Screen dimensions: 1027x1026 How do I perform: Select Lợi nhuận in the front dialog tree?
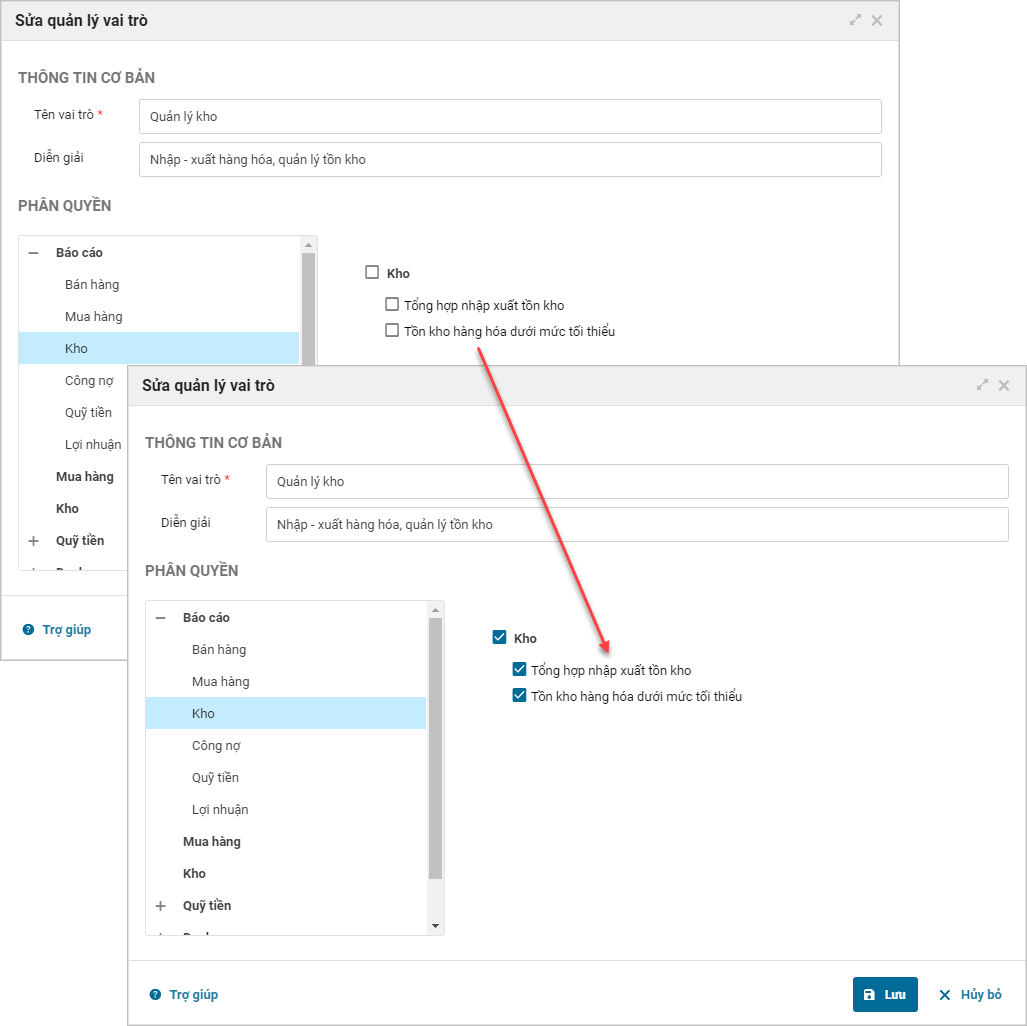[220, 810]
